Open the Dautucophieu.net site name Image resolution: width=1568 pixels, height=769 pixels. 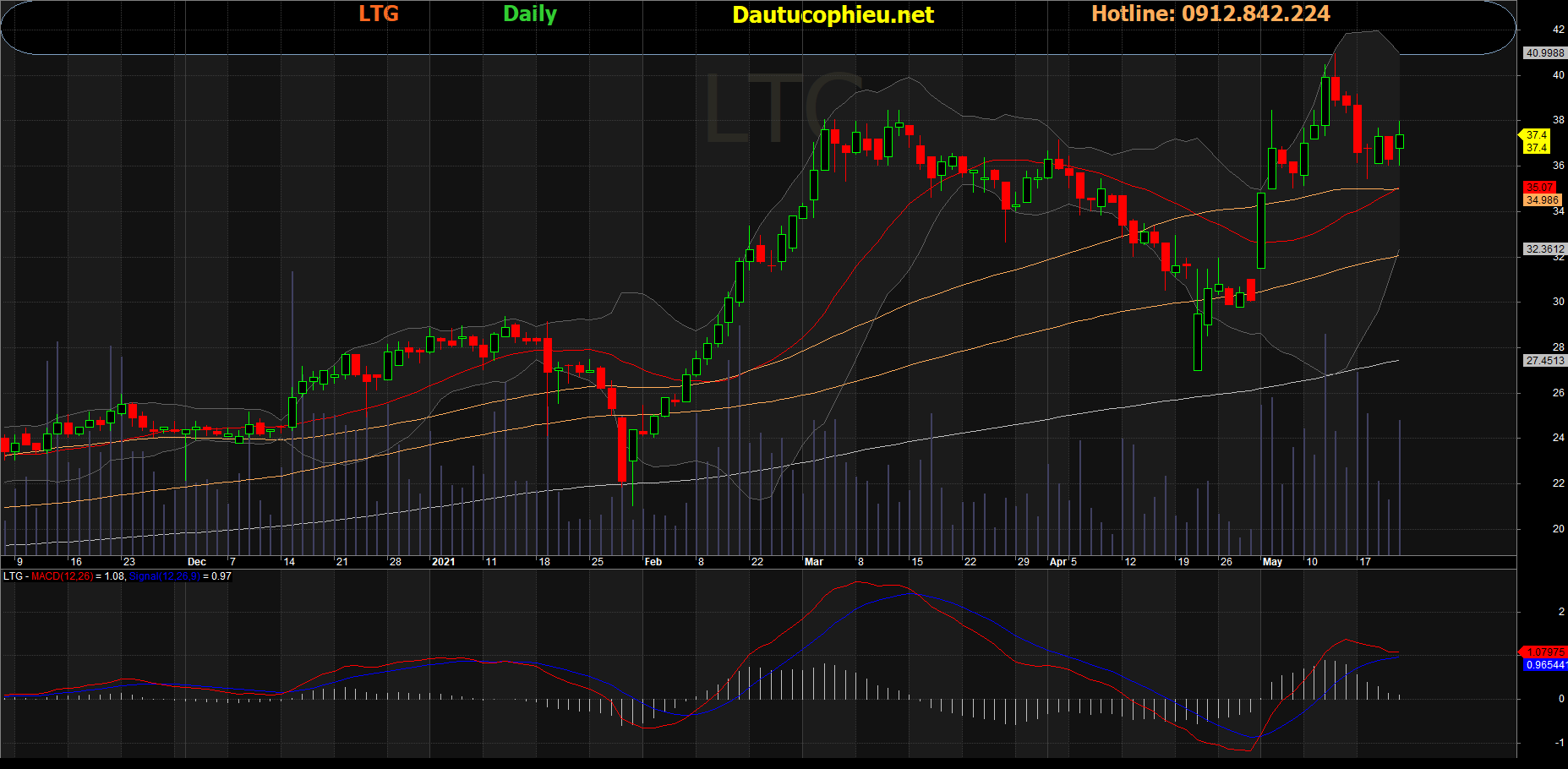833,15
